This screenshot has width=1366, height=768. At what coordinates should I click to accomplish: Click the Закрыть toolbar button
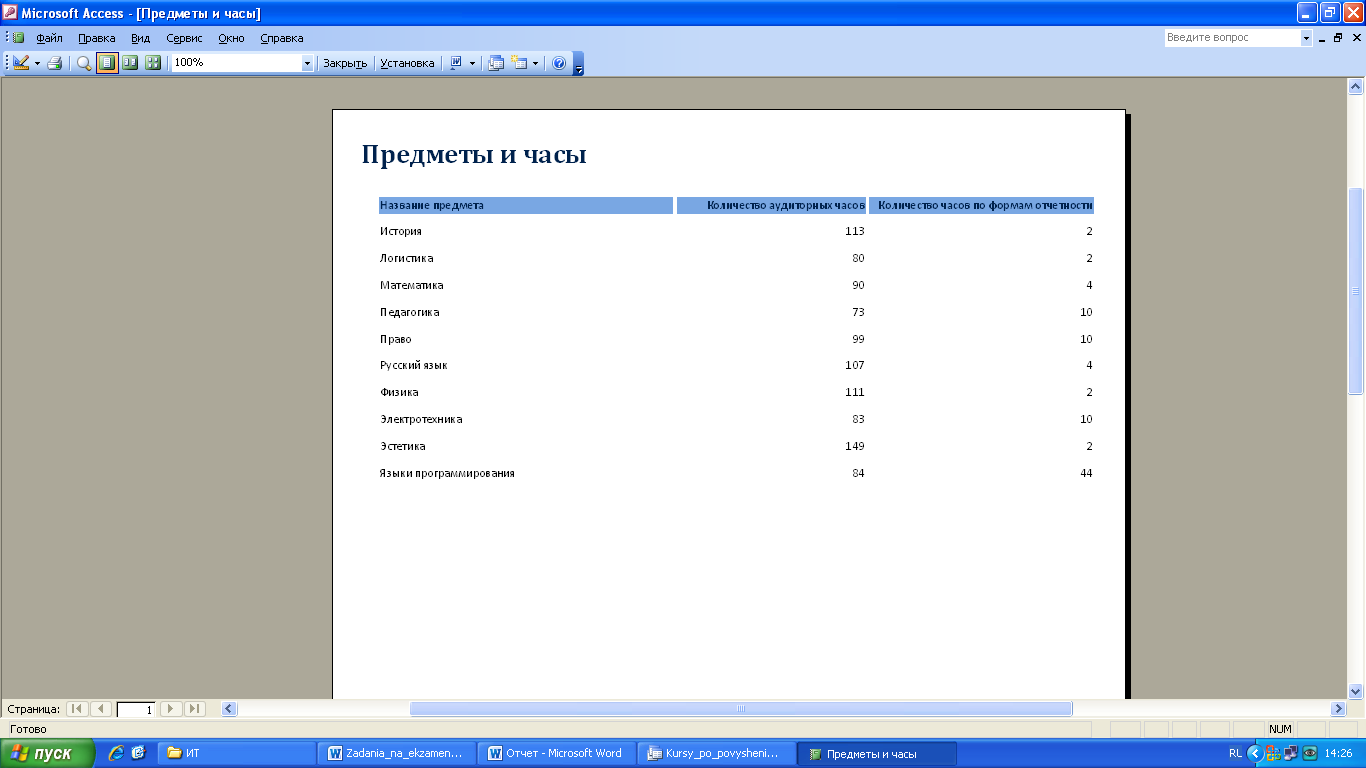pos(345,63)
